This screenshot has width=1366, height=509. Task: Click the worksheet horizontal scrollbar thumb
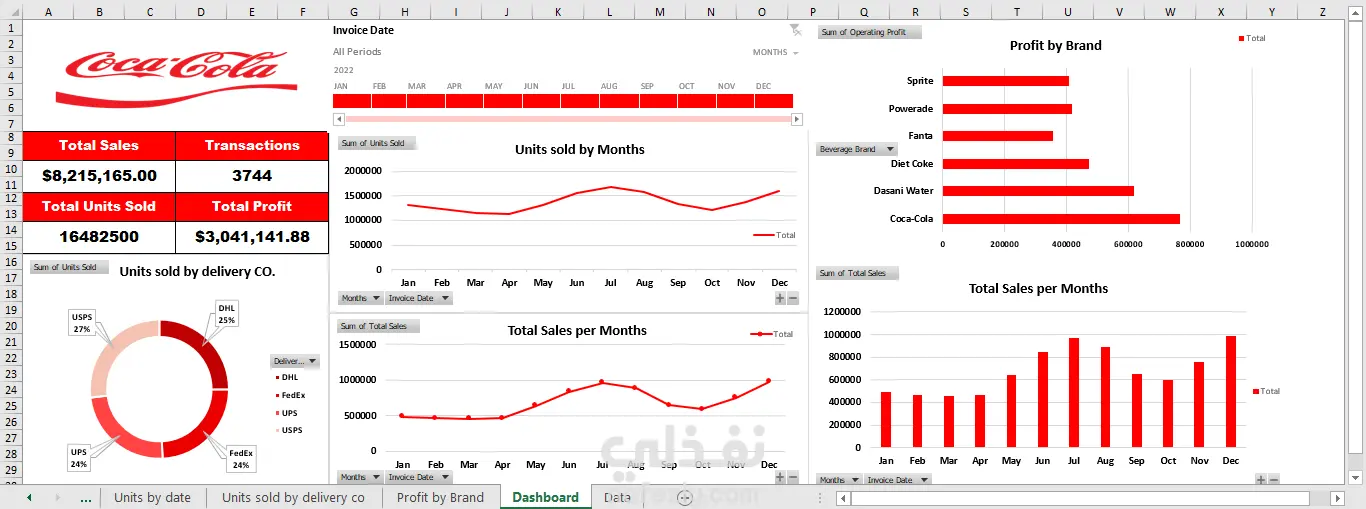coord(1080,498)
